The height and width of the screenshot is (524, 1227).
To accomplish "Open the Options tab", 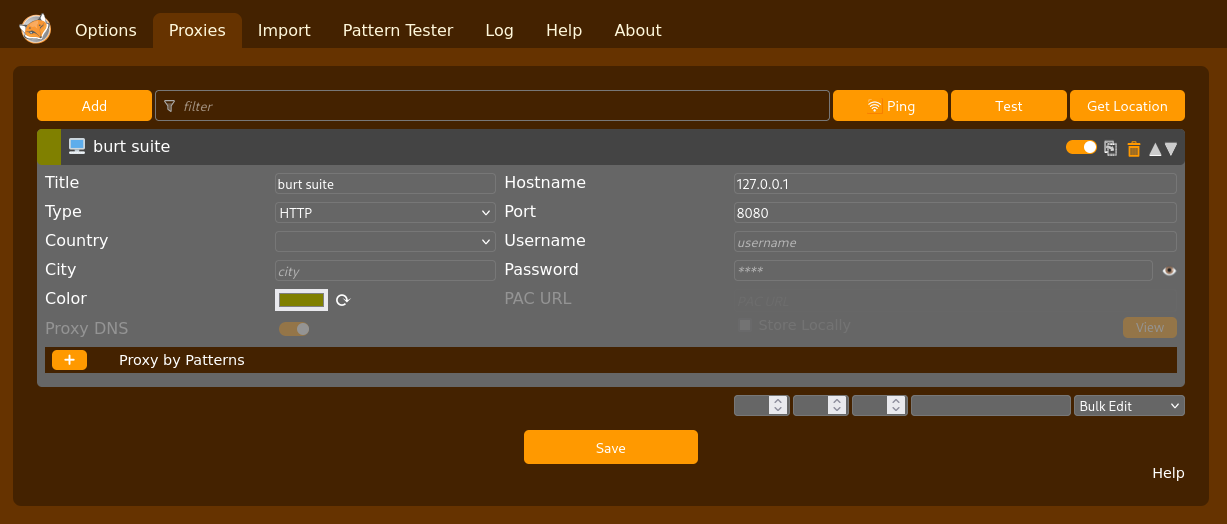I will pyautogui.click(x=106, y=30).
